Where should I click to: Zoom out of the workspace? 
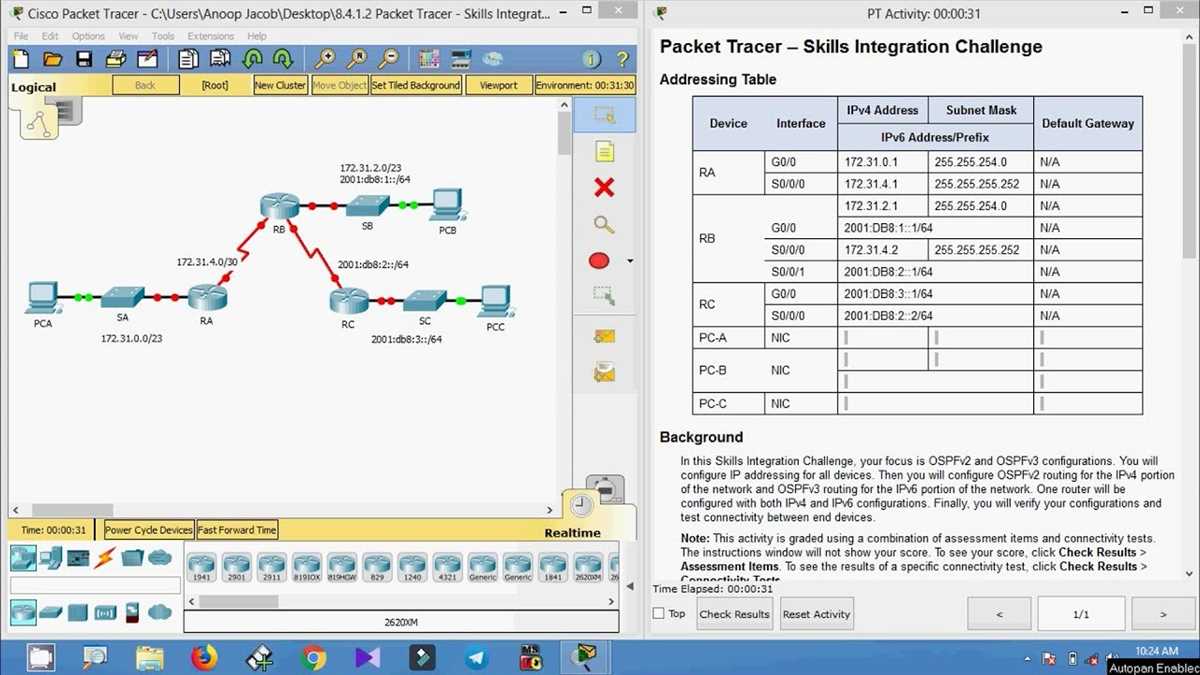tap(388, 60)
